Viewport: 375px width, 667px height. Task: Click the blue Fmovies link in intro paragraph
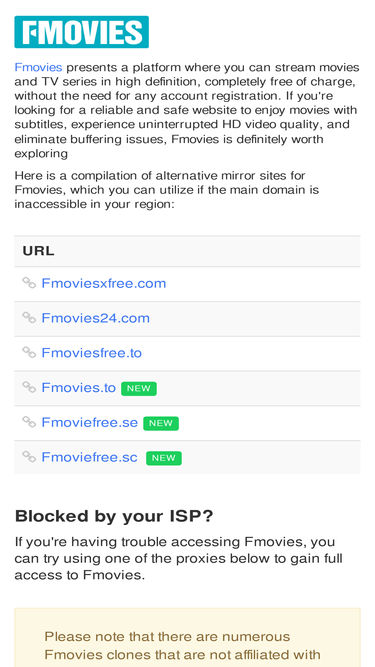(x=38, y=67)
